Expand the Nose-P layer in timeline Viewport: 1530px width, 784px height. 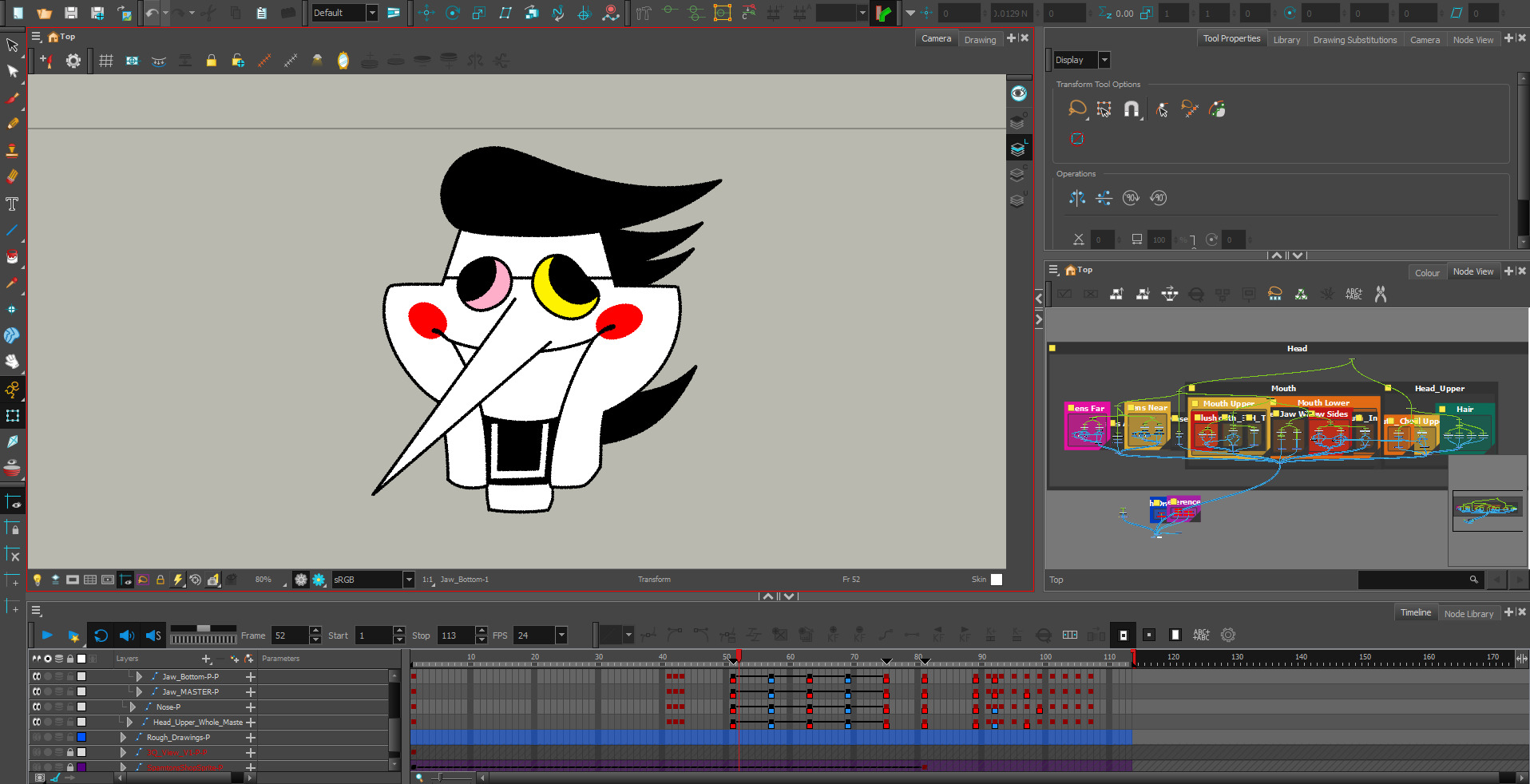click(133, 707)
